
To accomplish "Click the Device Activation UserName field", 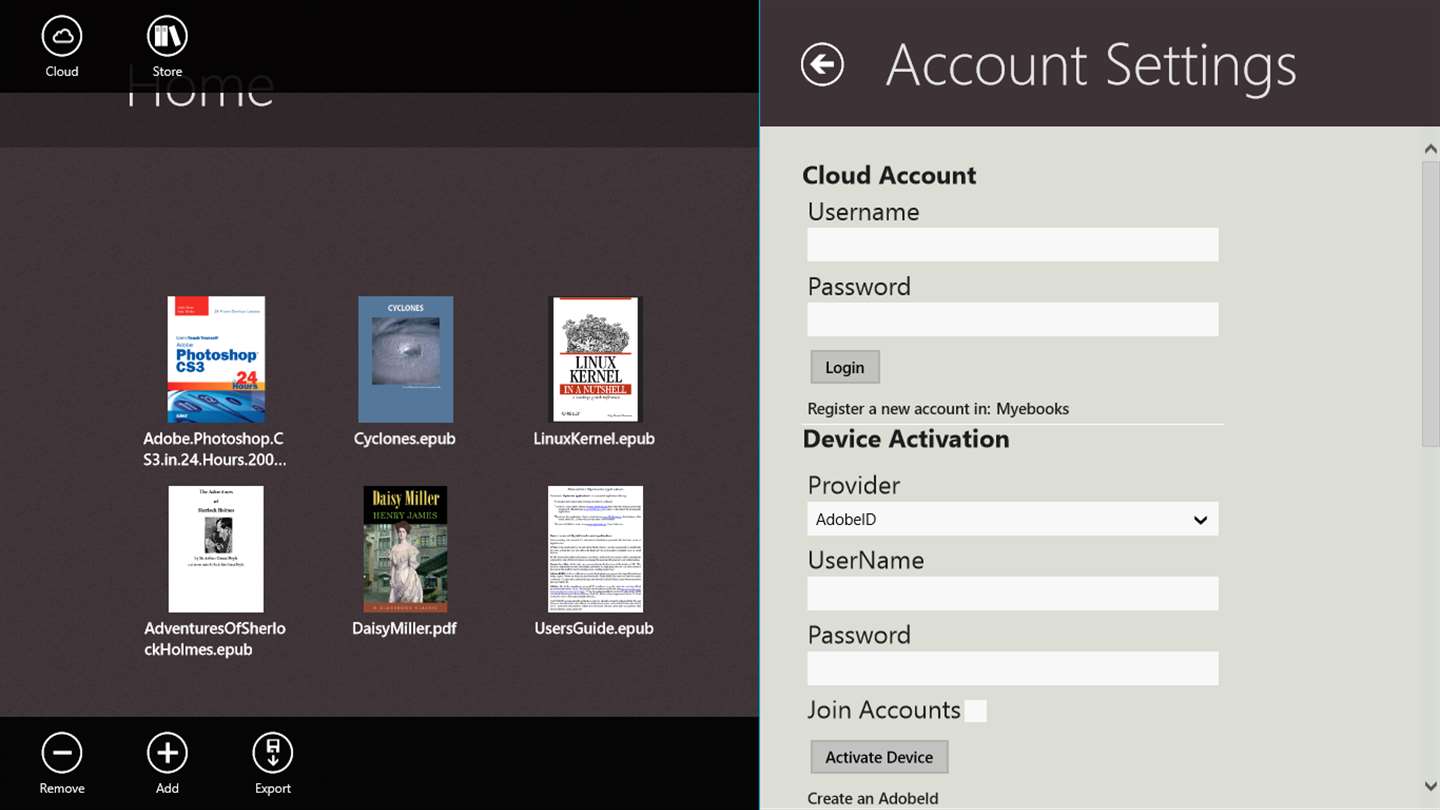I will tap(1013, 594).
